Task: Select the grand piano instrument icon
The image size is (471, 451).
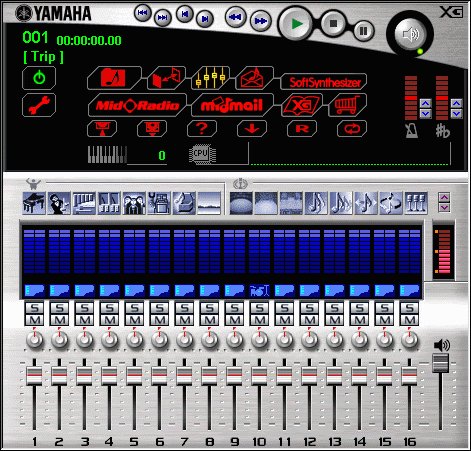Action: point(34,203)
